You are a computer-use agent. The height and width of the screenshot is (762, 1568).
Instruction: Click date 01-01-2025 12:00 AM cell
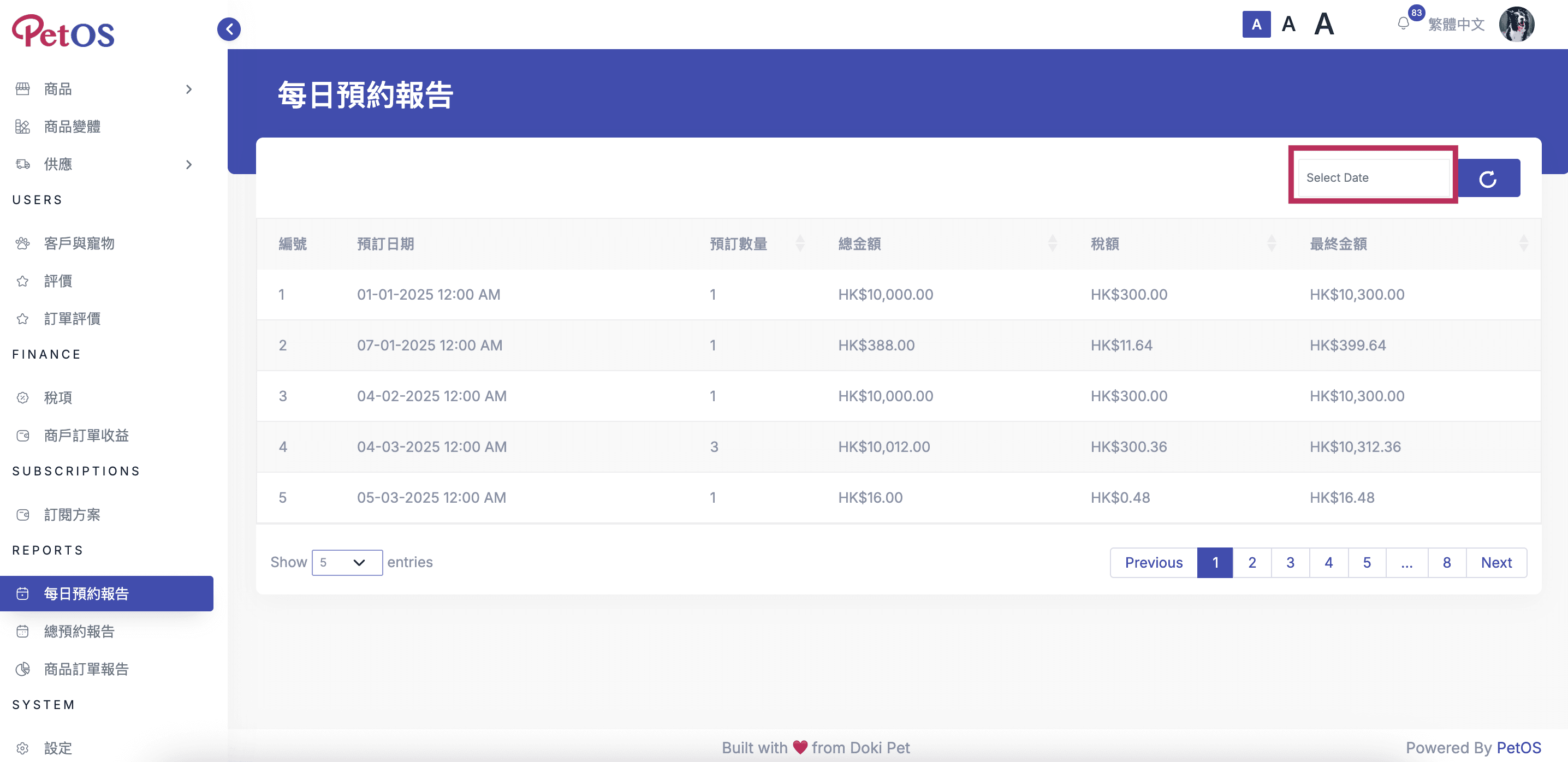click(429, 295)
